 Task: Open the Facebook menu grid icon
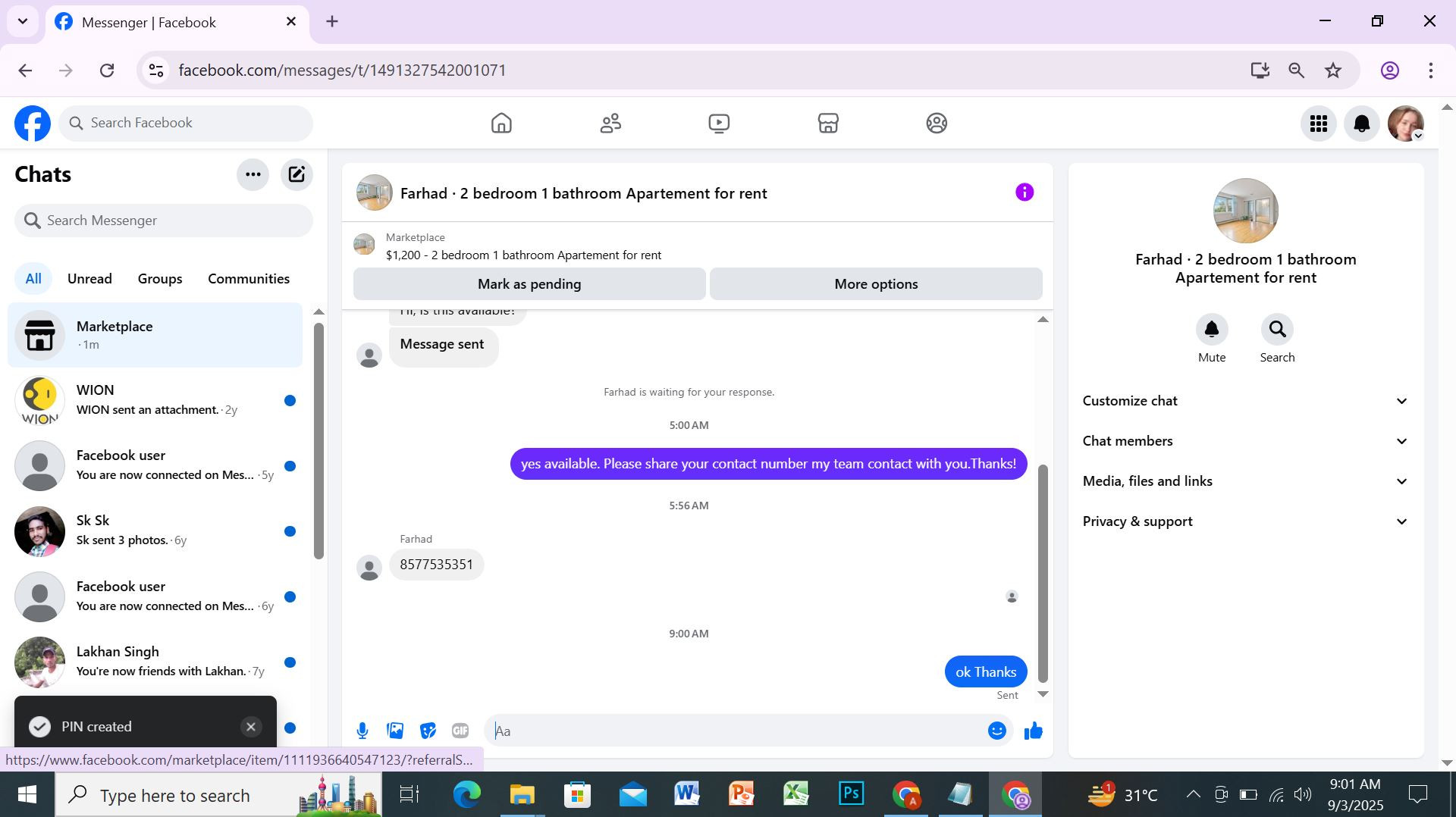tap(1319, 123)
